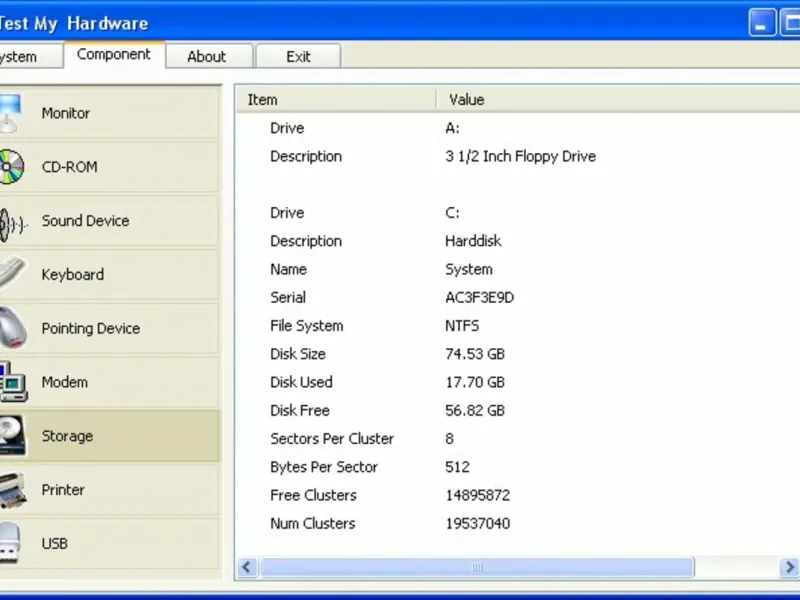Viewport: 800px width, 600px height.
Task: Click the Modem computers icon
Action: [x=13, y=382]
